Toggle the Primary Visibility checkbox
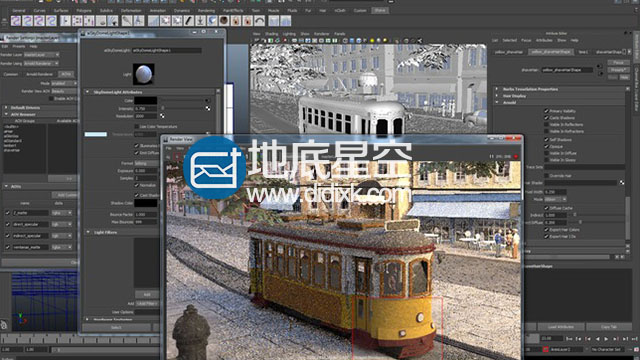The height and width of the screenshot is (360, 640). click(x=546, y=111)
